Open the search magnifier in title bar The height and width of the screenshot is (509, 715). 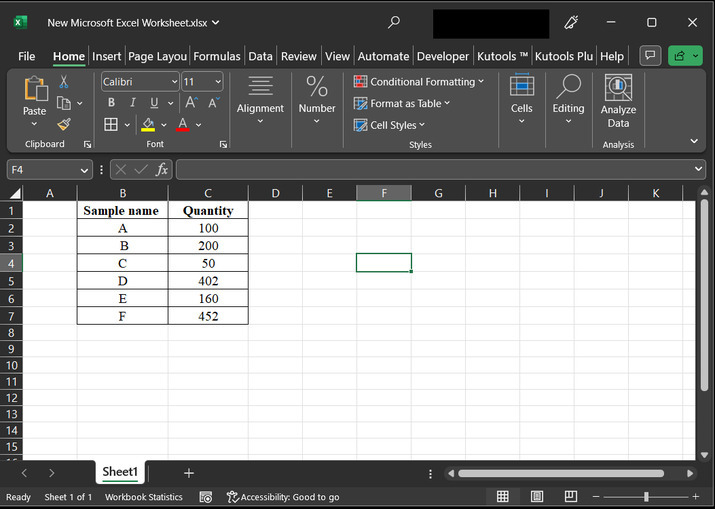click(394, 22)
